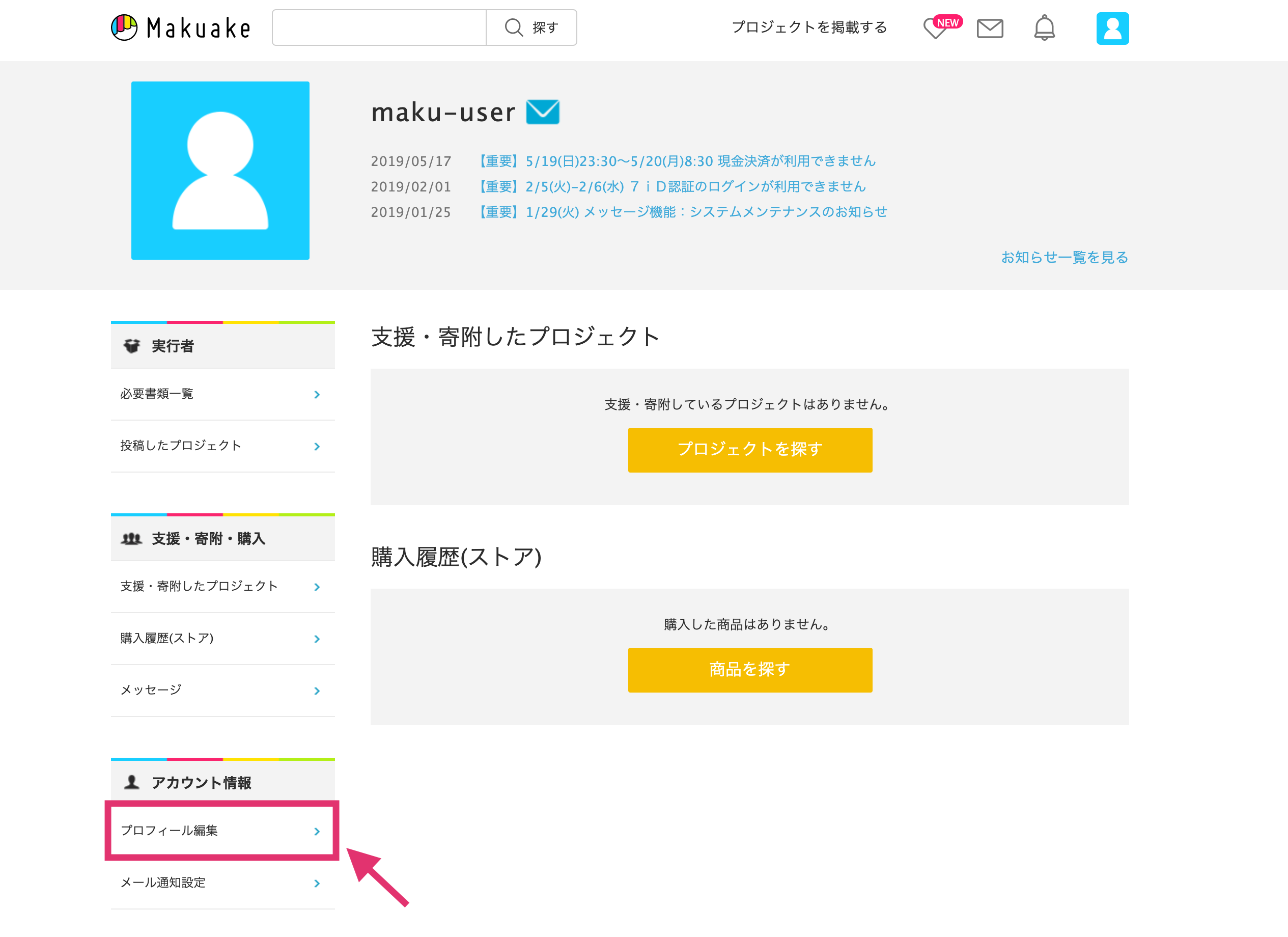Click the 商品を探す yellow button
Viewport: 1288px width, 937px height.
[x=749, y=669]
